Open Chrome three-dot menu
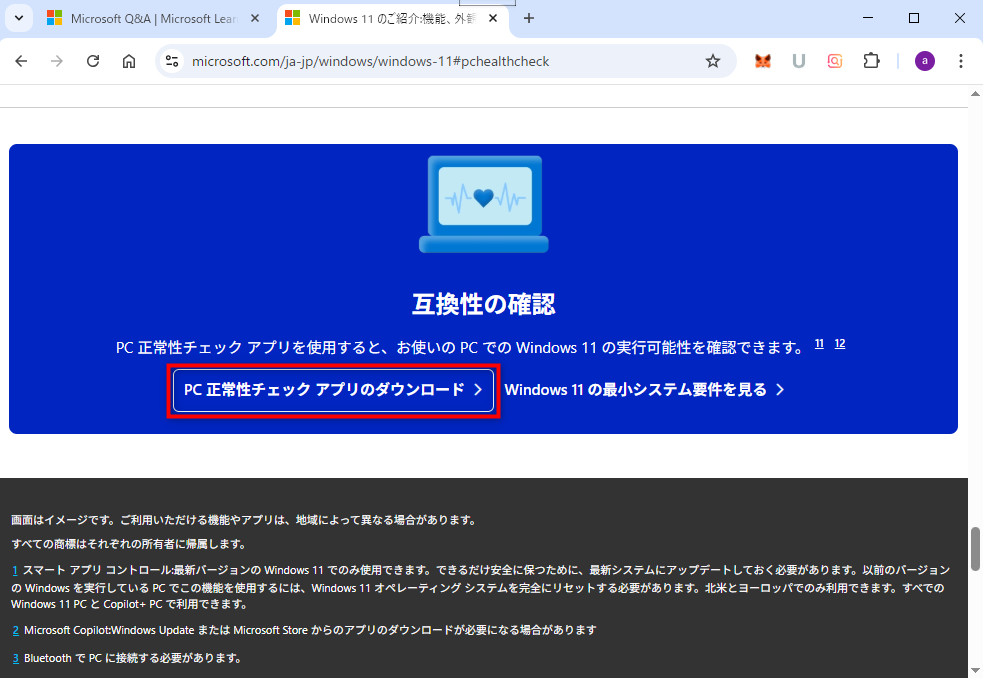Screen dimensions: 983x678 961,61
